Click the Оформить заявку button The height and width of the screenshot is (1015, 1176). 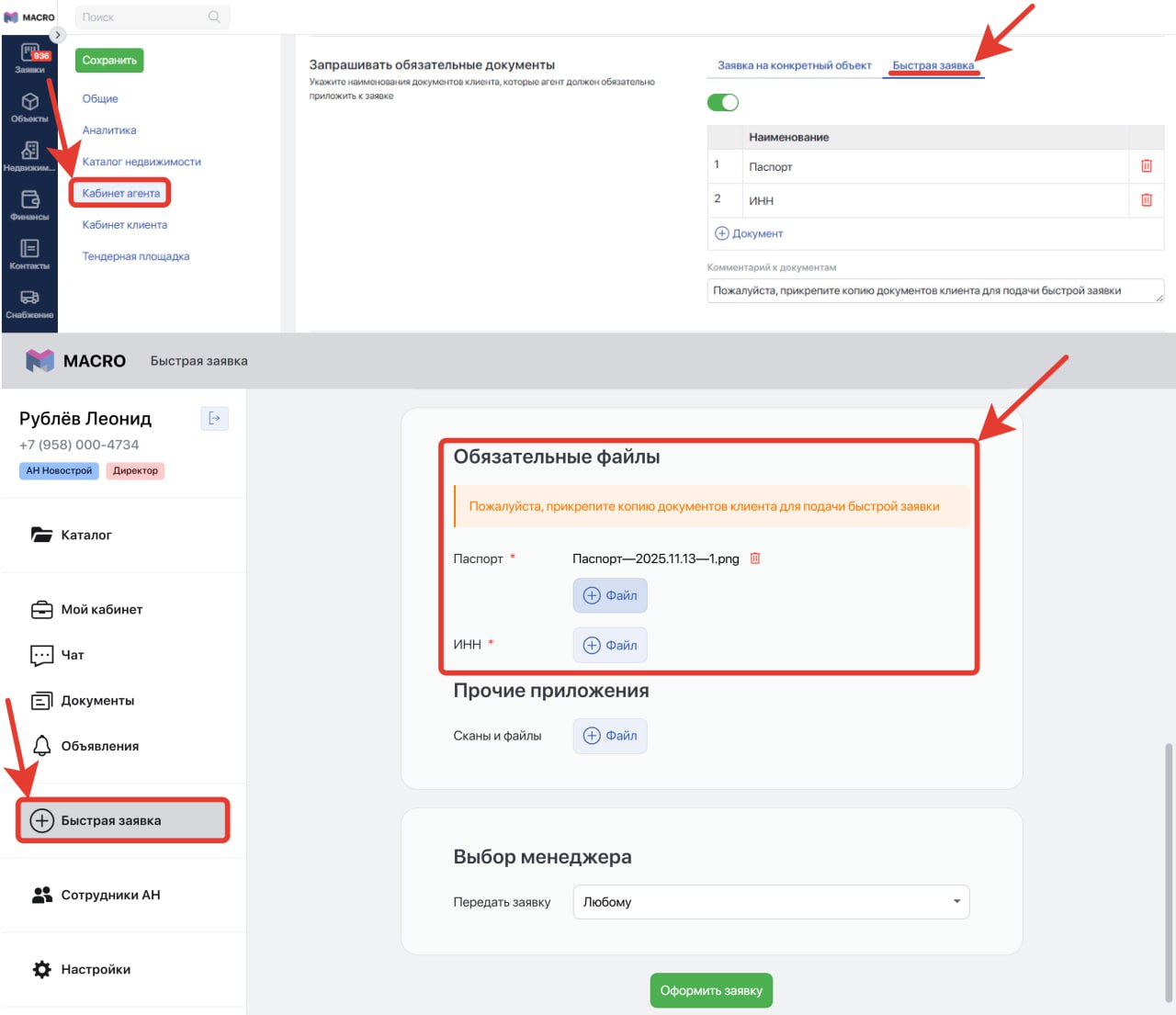711,990
